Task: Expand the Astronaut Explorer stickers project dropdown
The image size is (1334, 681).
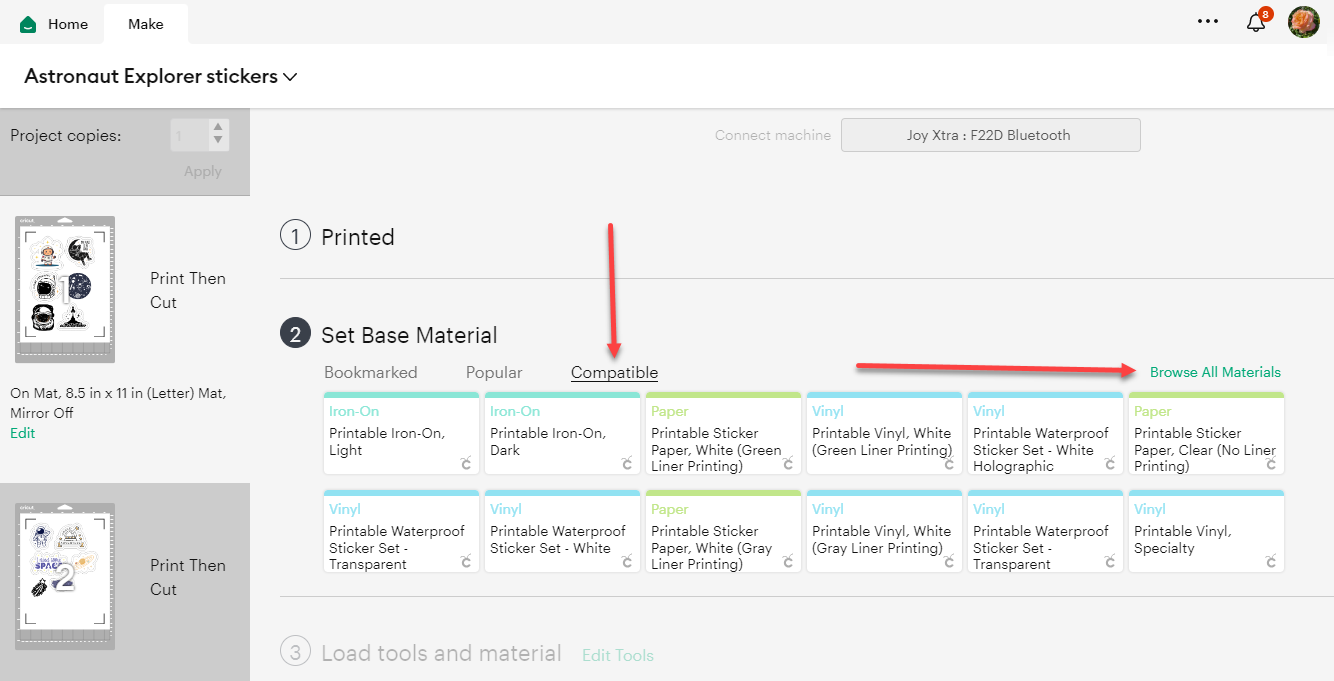Action: tap(290, 77)
